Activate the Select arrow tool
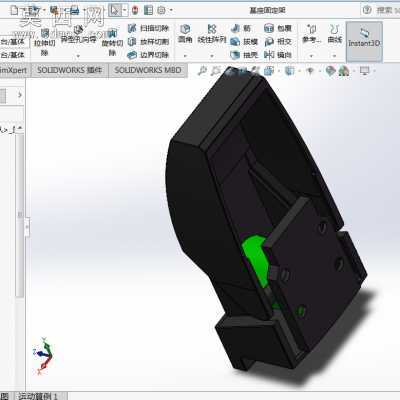400x400 pixels. 115,11
